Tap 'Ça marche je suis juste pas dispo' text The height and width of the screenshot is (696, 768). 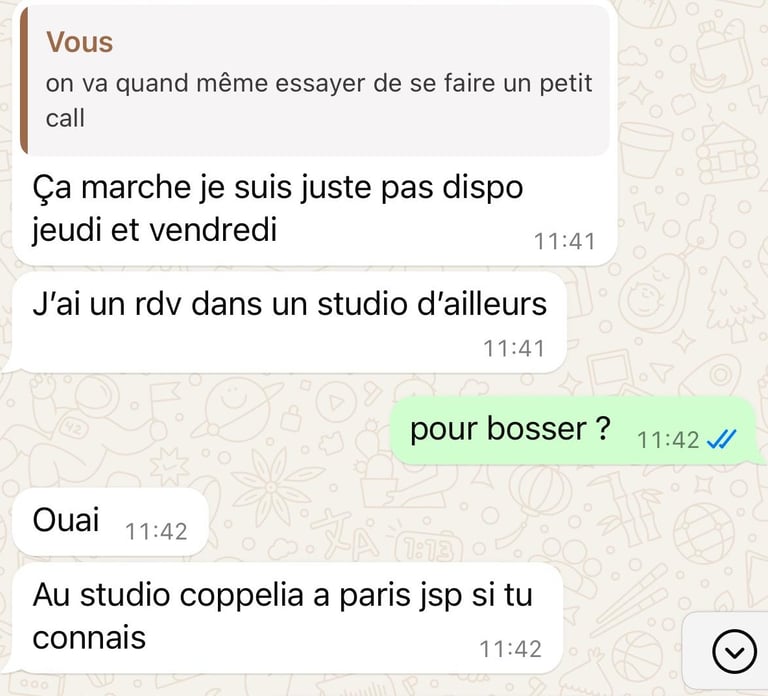tap(278, 188)
